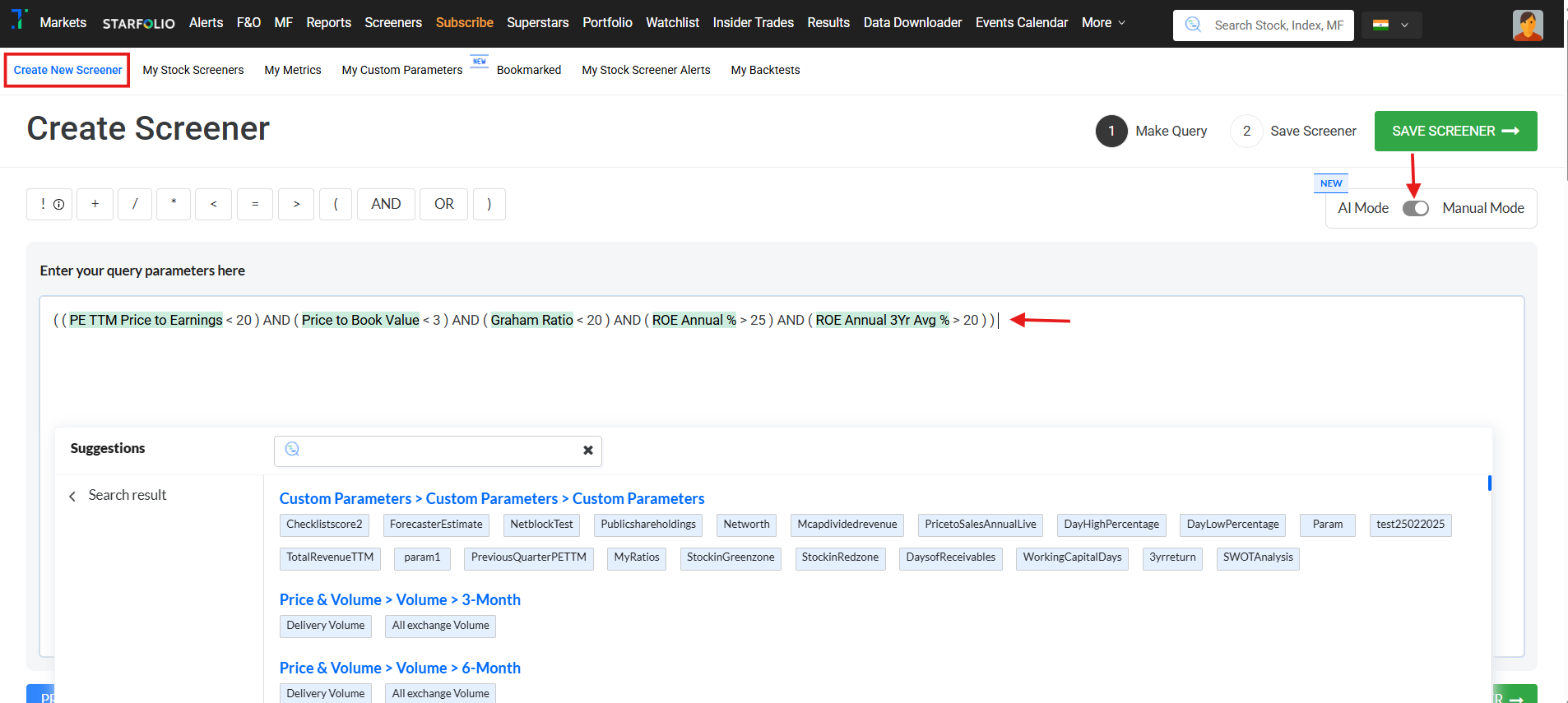Open My Stock Screeners tab
Image resolution: width=1568 pixels, height=703 pixels.
(193, 70)
